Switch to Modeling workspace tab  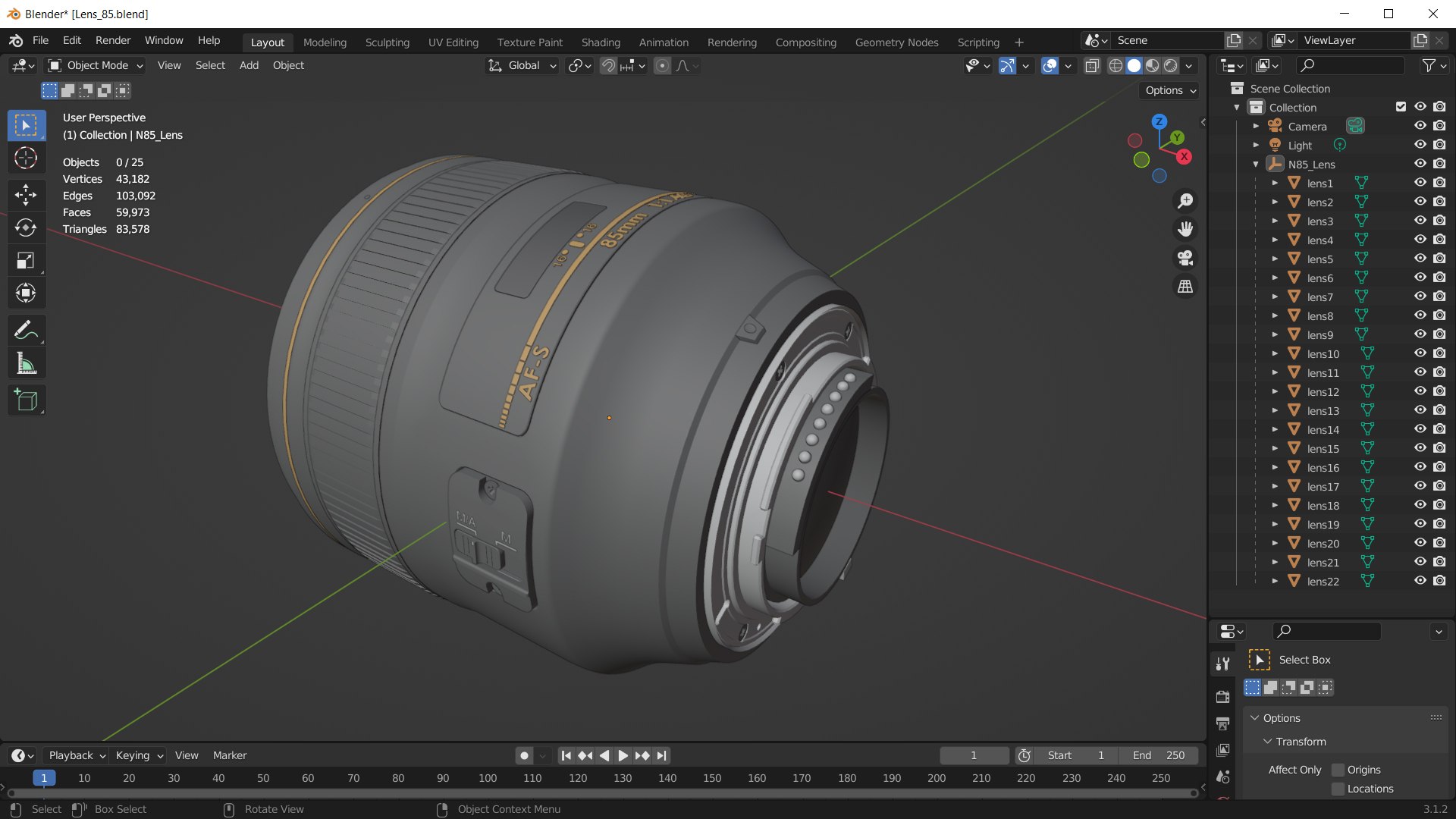pyautogui.click(x=325, y=42)
